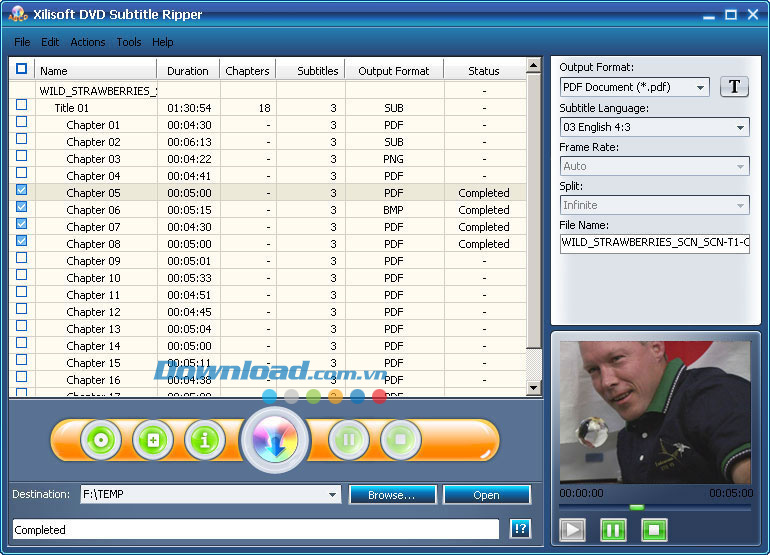Click the Open DVD disc icon
The width and height of the screenshot is (770, 555).
(x=101, y=440)
